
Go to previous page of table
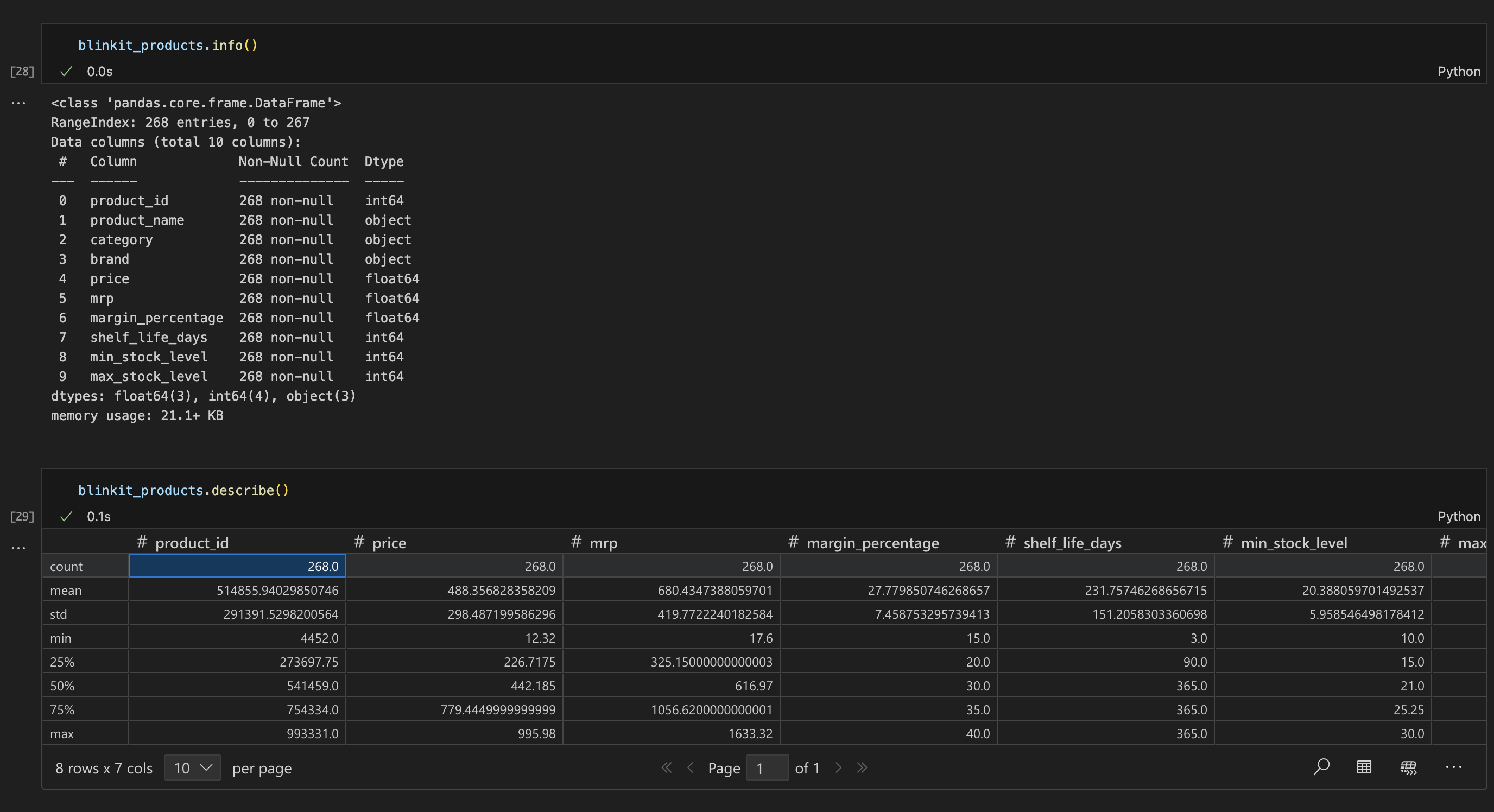690,768
